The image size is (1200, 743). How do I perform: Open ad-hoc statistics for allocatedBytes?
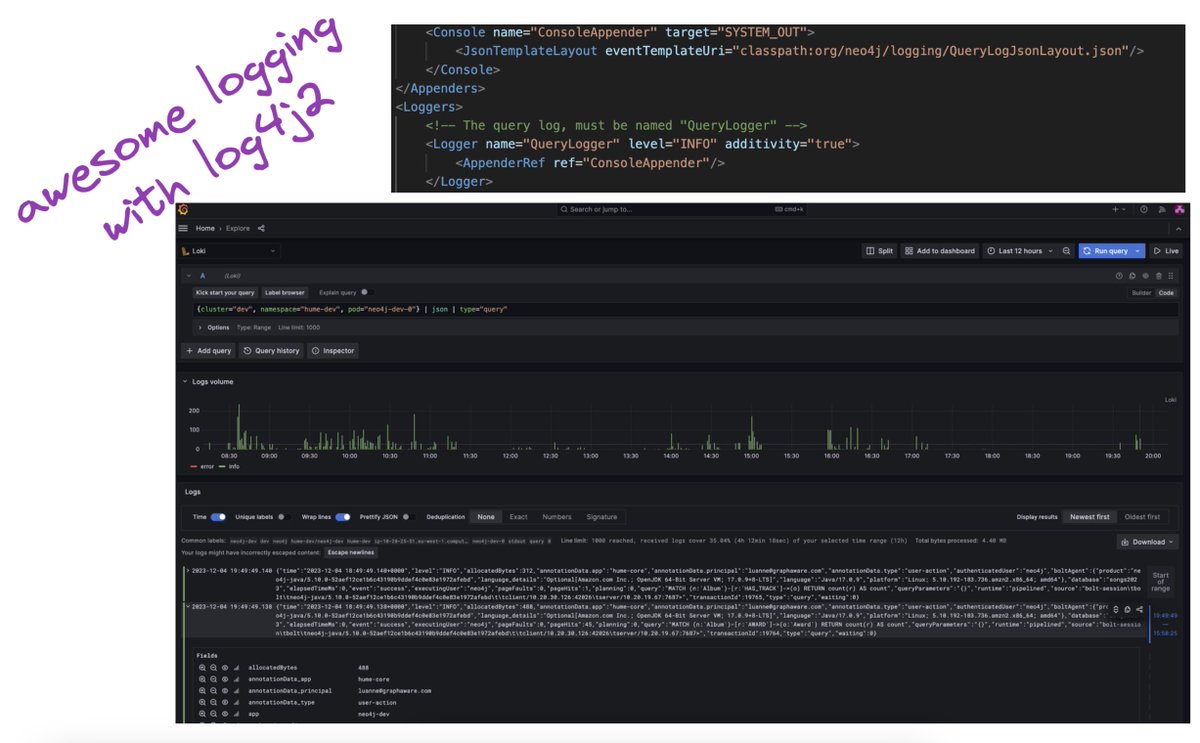pyautogui.click(x=236, y=667)
